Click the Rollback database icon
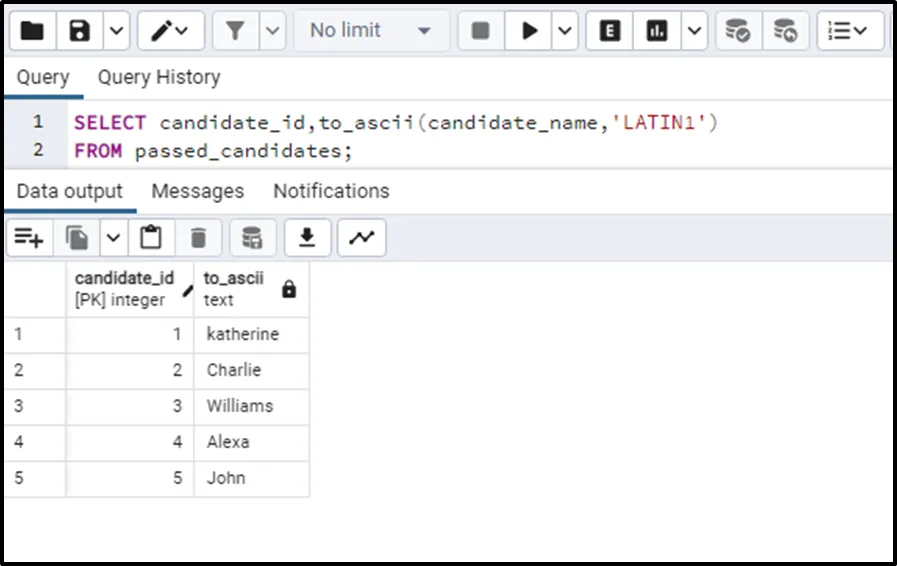This screenshot has height=566, width=897. (x=786, y=31)
